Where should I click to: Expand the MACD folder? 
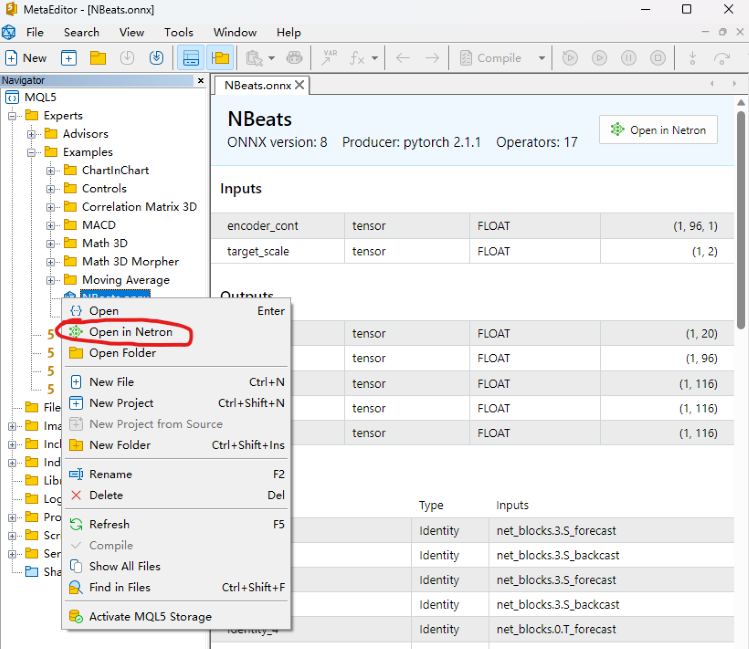click(x=51, y=225)
